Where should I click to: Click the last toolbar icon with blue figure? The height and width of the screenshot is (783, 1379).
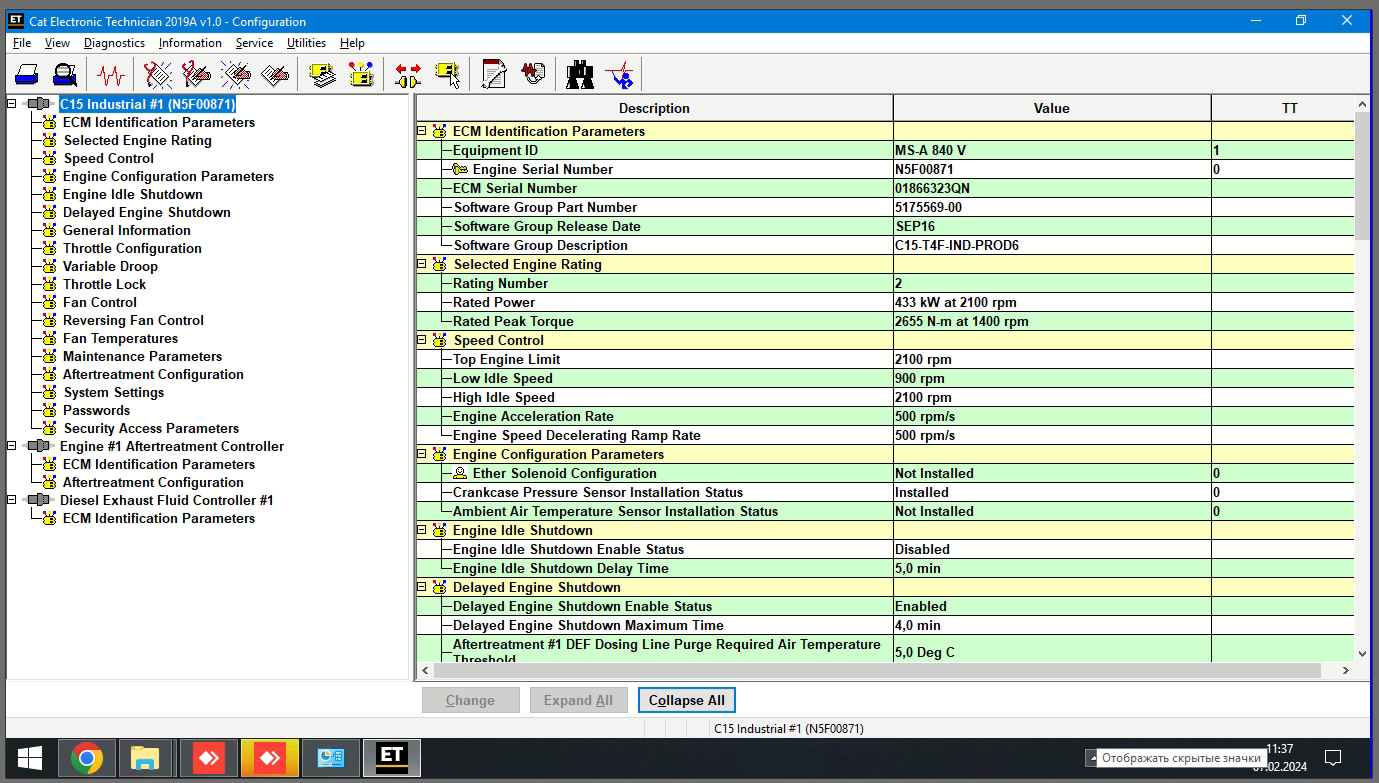tap(620, 74)
